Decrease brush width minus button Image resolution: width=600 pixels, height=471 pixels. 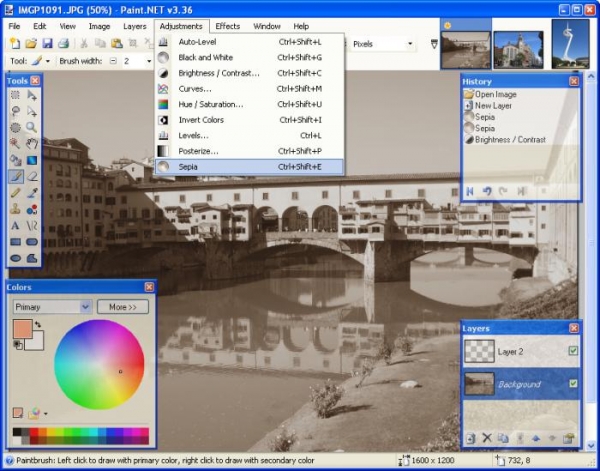pyautogui.click(x=113, y=61)
